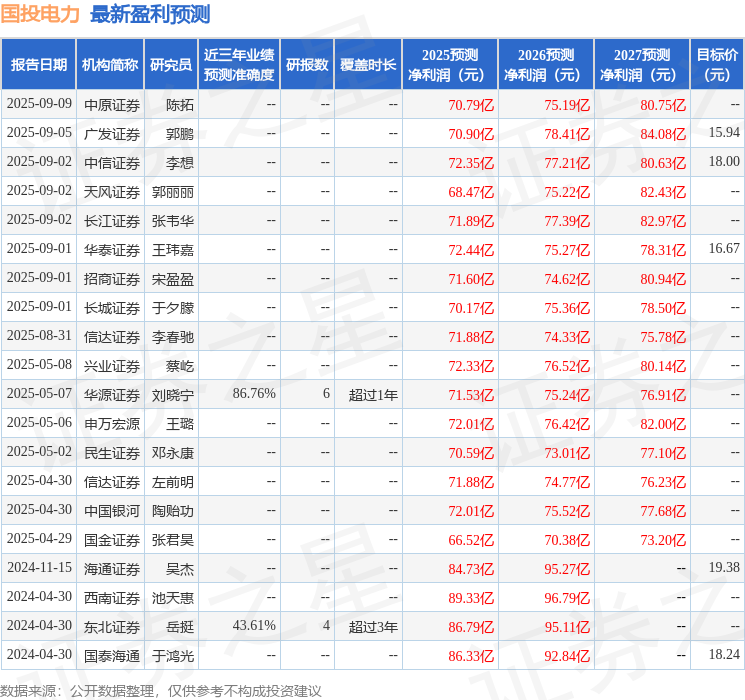Click researcher name 王玮嘉
This screenshot has width=745, height=700.
(173, 250)
